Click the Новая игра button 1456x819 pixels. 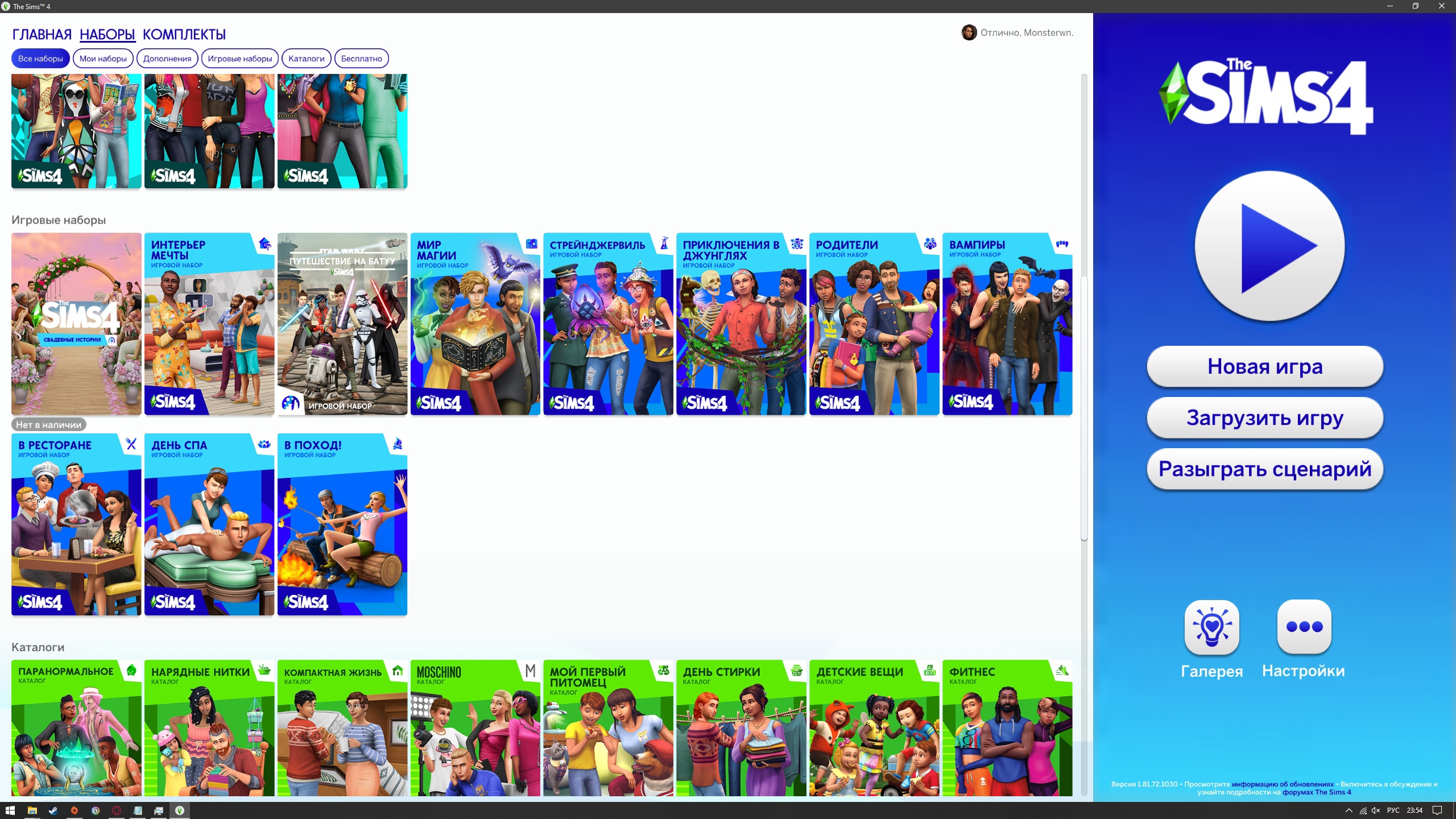(x=1265, y=366)
